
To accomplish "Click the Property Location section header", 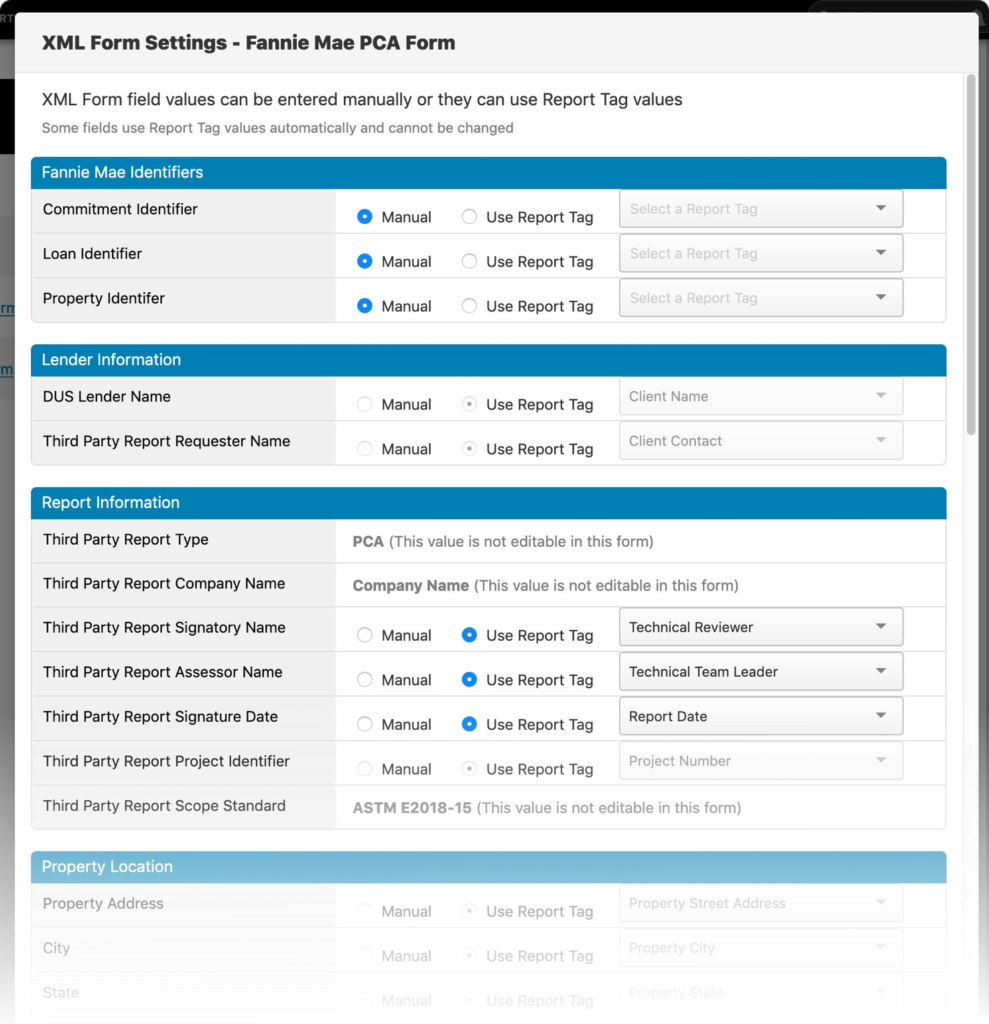I will pyautogui.click(x=489, y=867).
